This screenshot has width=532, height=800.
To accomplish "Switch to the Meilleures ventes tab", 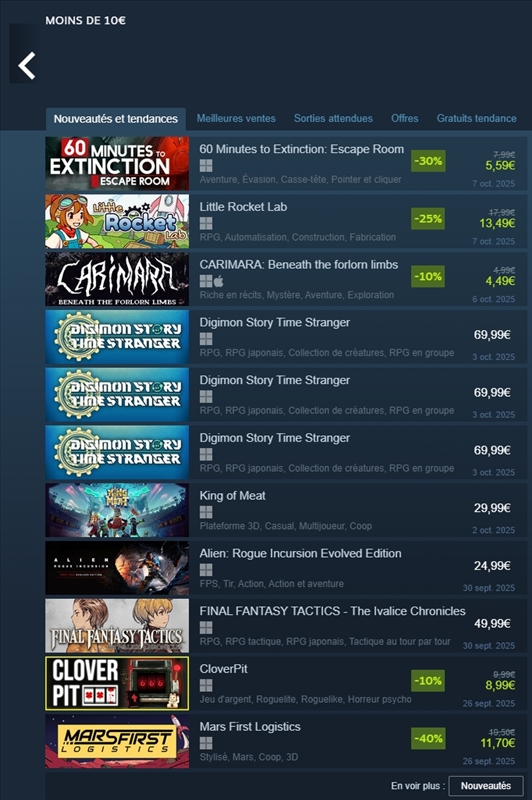I will pyautogui.click(x=236, y=118).
